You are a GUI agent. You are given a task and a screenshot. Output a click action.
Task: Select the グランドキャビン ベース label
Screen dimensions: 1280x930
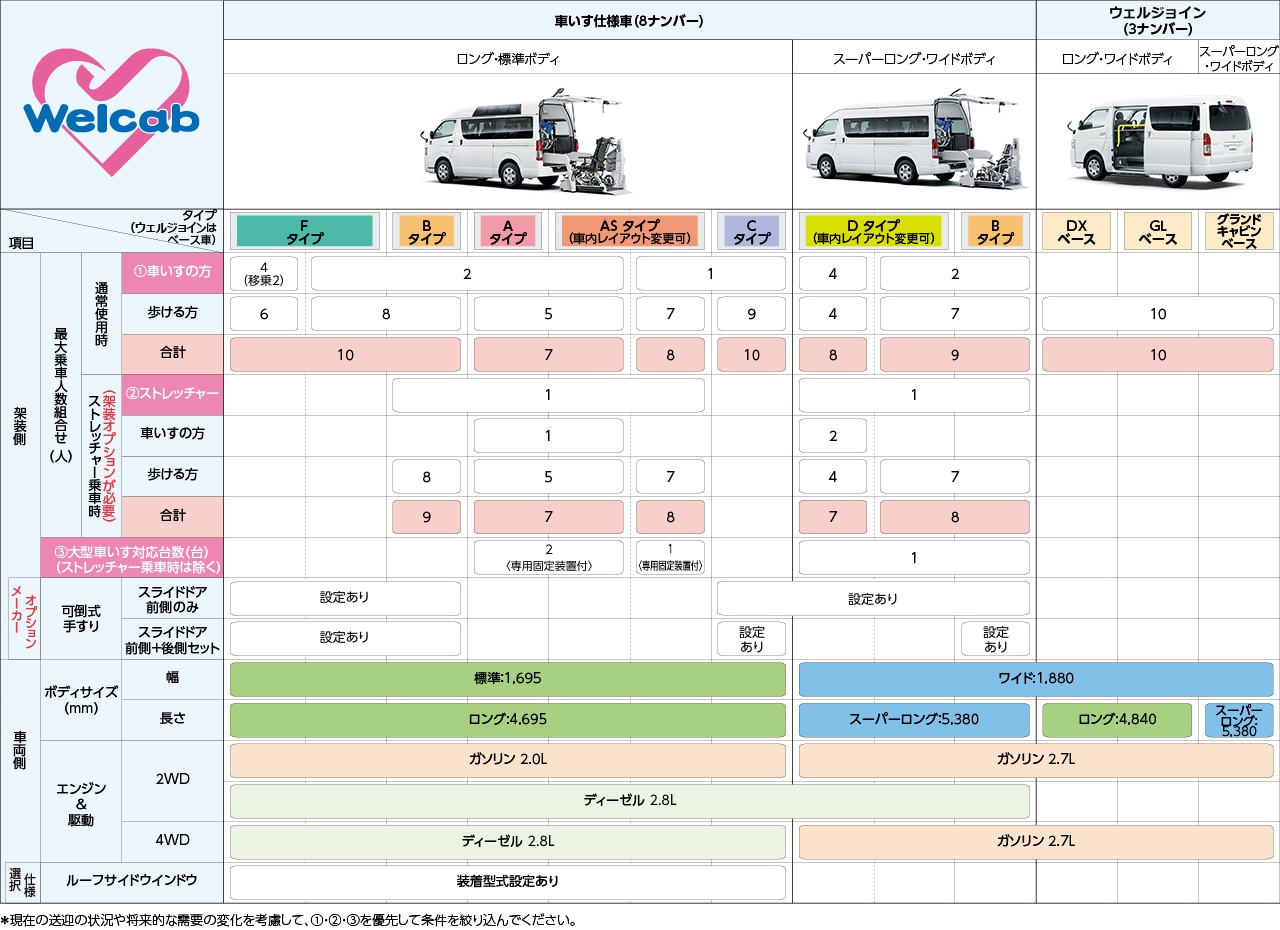pos(1239,231)
